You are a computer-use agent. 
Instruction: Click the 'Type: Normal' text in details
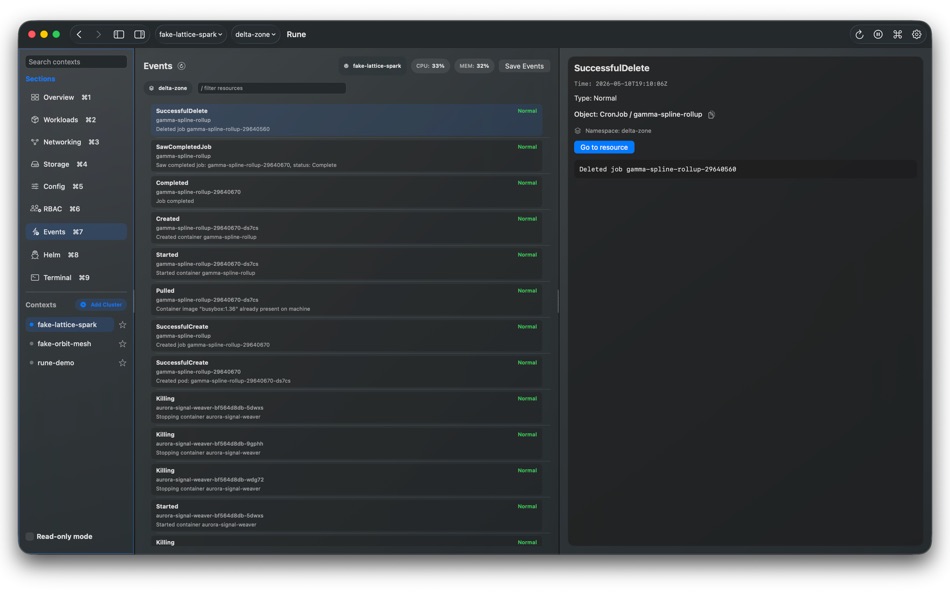coord(595,98)
